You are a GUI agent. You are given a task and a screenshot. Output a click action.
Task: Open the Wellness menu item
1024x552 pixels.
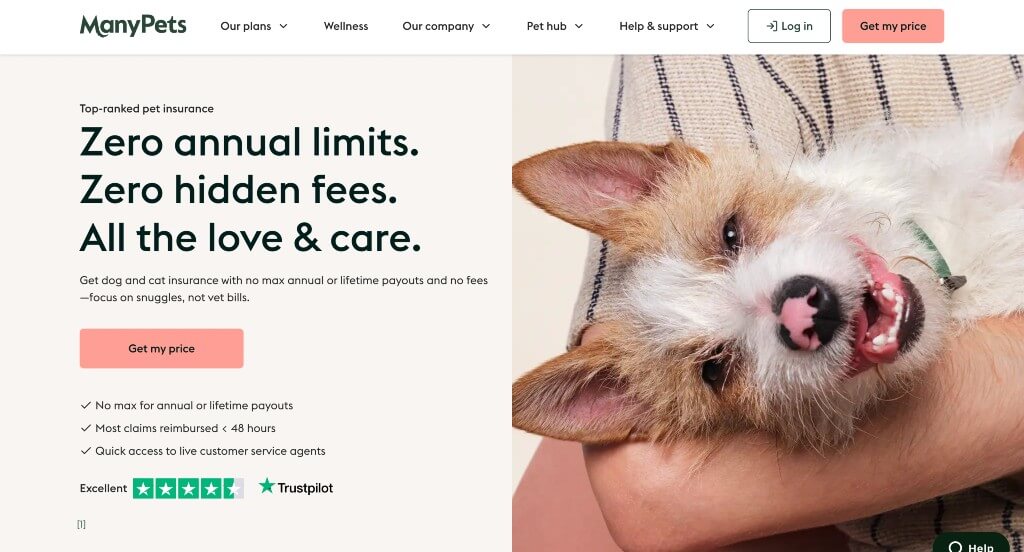pyautogui.click(x=346, y=26)
